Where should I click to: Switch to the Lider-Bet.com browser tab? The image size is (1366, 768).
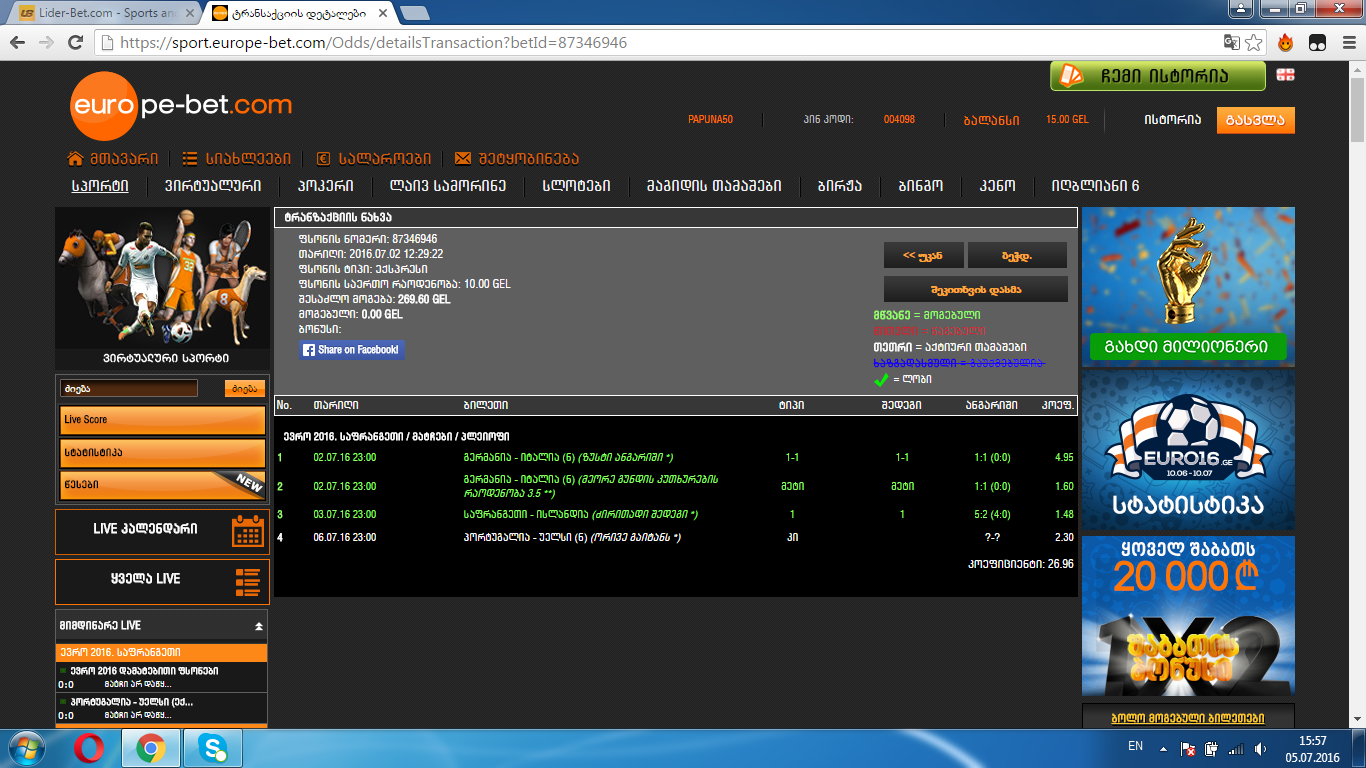click(106, 13)
